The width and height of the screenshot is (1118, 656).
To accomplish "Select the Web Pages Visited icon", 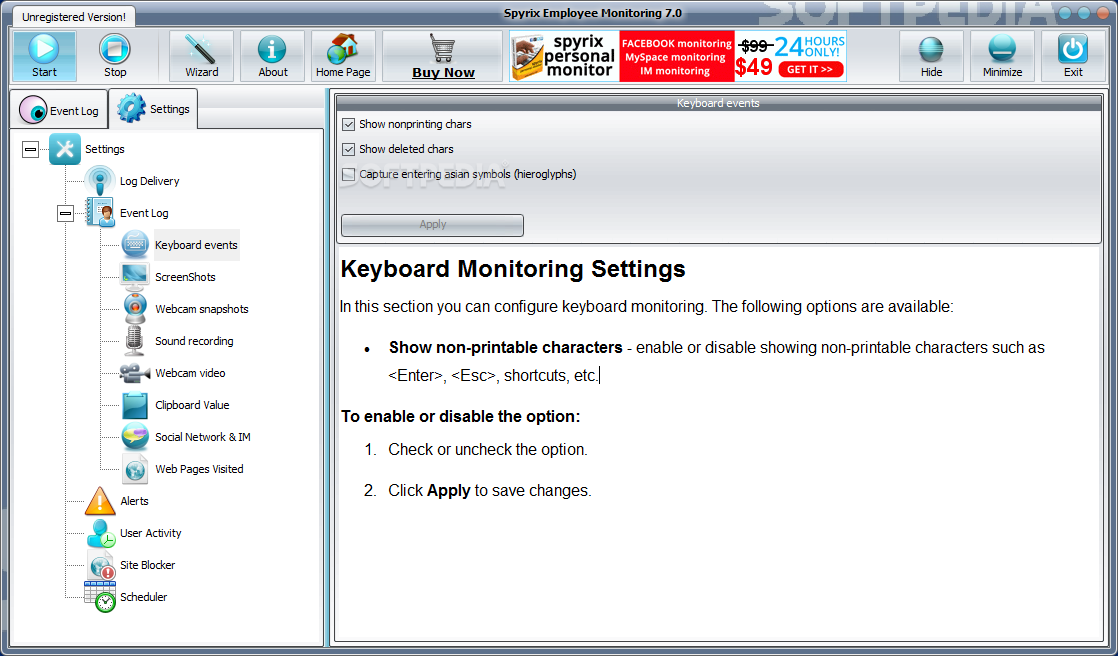I will coord(135,468).
